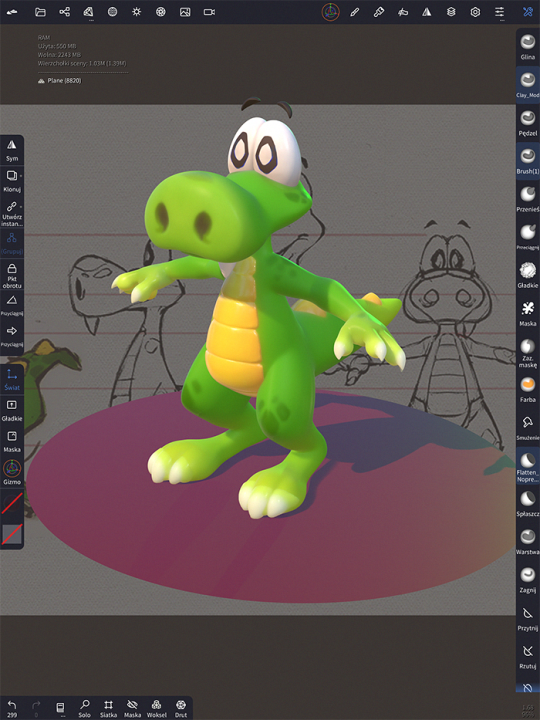Click Utwórz instancję button

coord(11,213)
